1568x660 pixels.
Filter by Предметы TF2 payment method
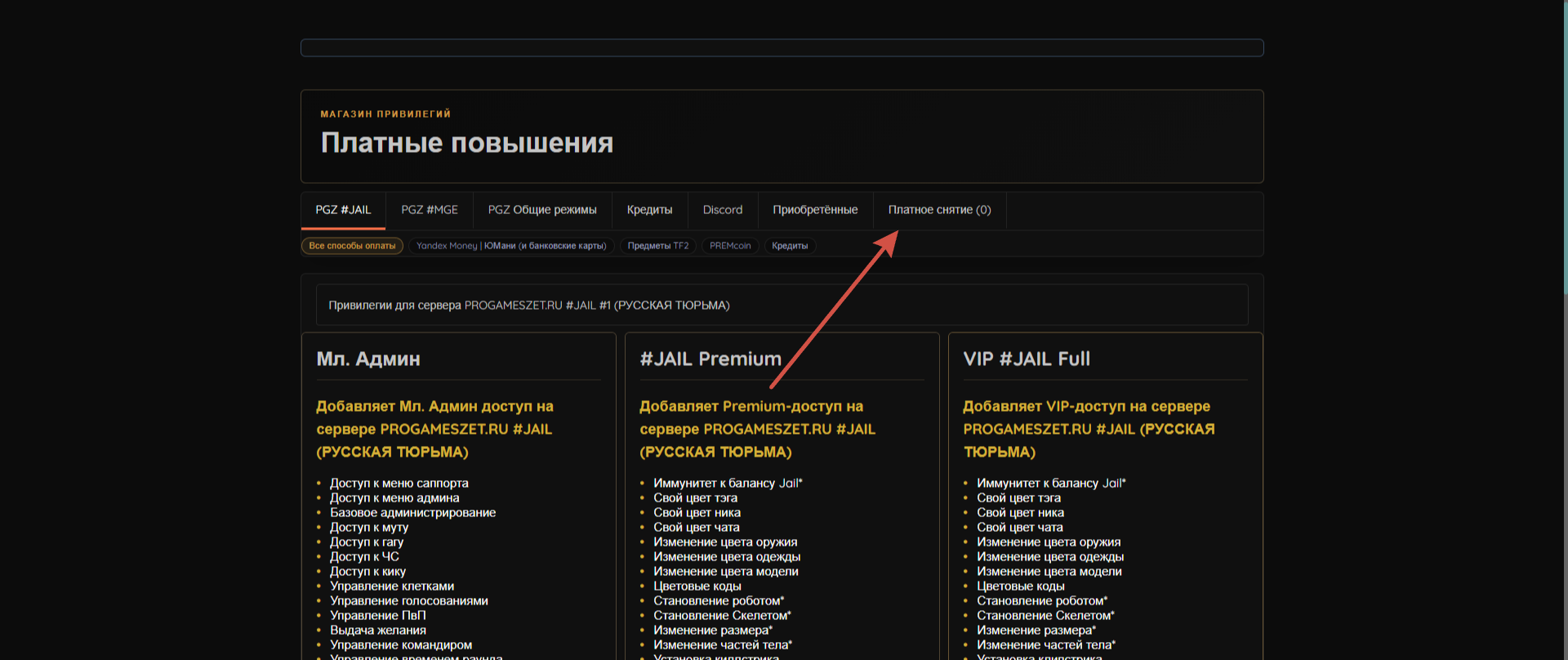pos(657,246)
